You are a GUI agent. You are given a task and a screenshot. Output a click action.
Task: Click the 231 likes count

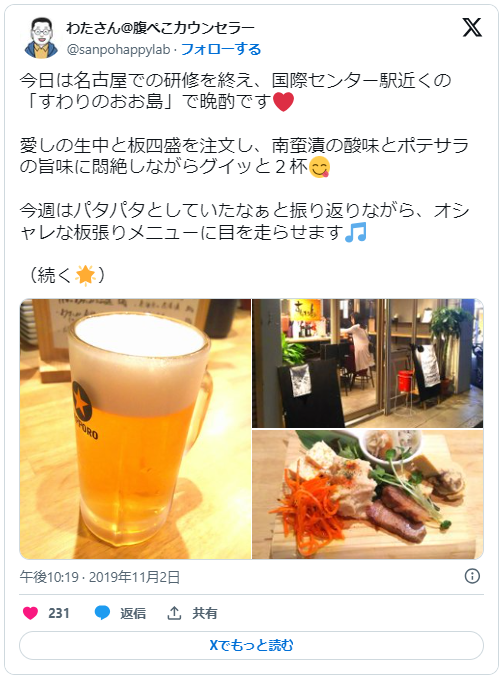coord(58,613)
